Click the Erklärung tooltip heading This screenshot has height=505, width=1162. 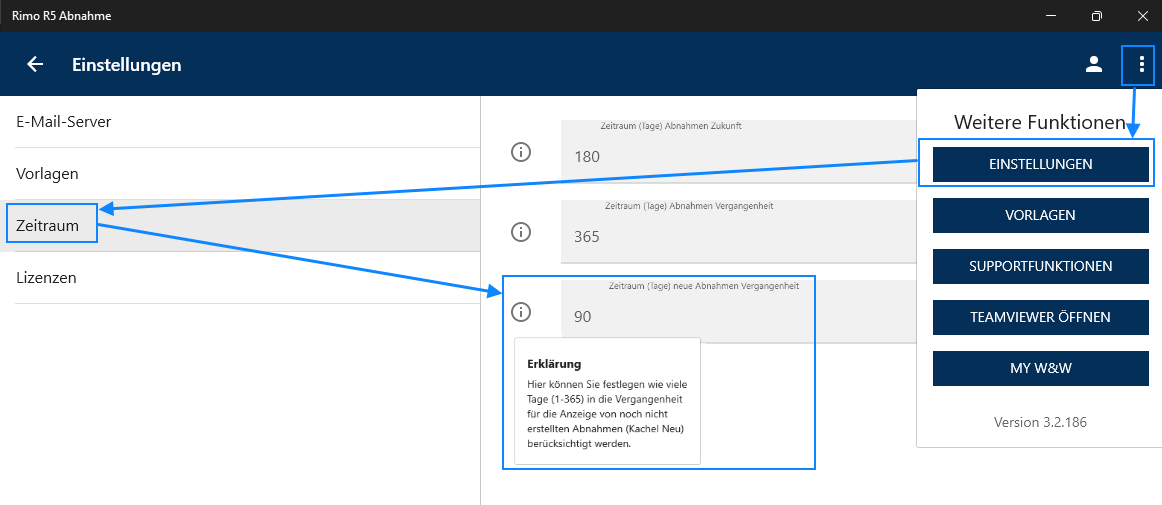click(x=554, y=364)
